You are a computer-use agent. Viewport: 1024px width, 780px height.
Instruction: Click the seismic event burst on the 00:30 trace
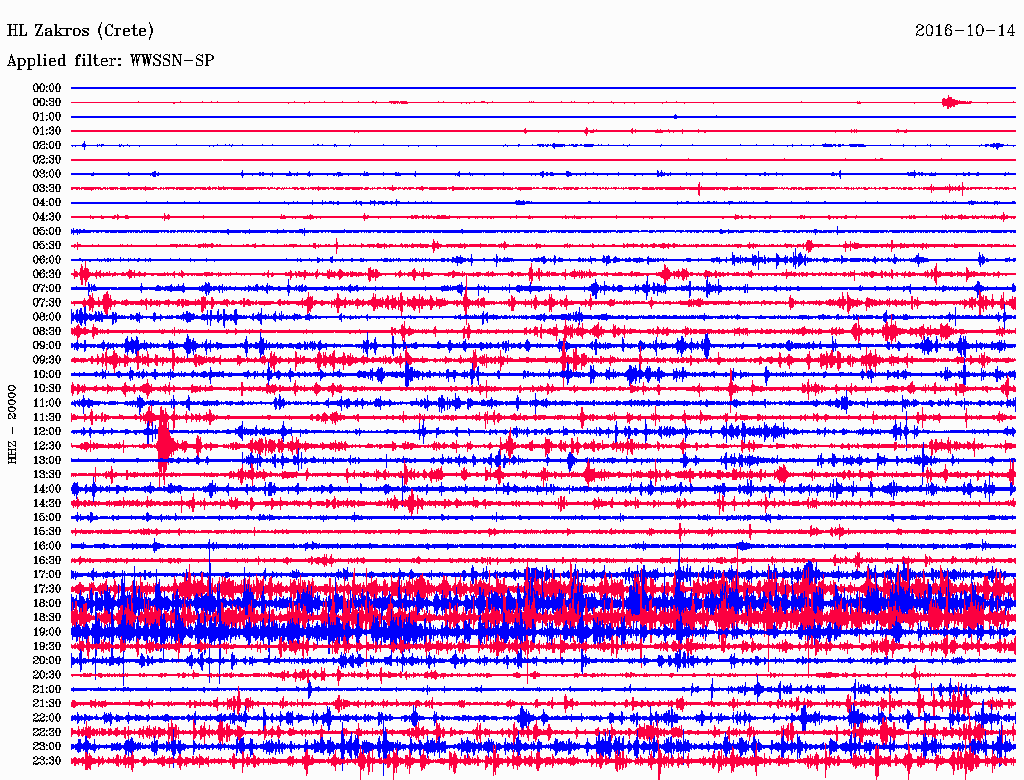955,102
